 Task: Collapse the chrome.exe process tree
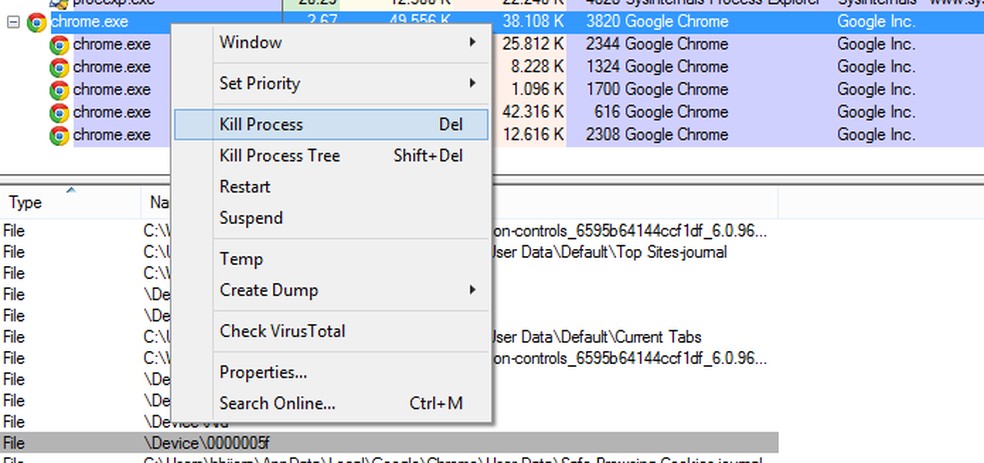13,23
